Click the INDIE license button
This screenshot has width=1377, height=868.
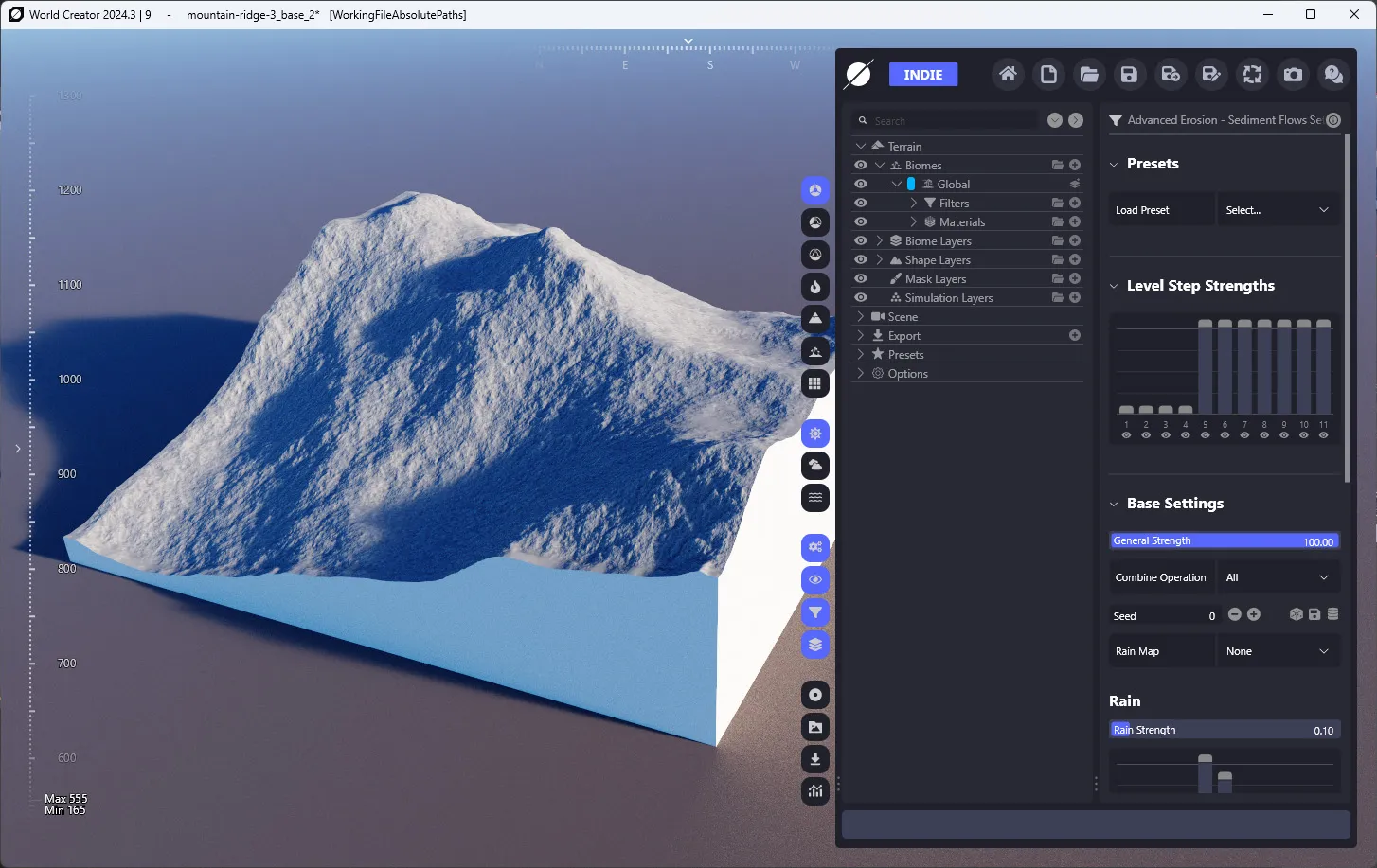click(x=923, y=75)
